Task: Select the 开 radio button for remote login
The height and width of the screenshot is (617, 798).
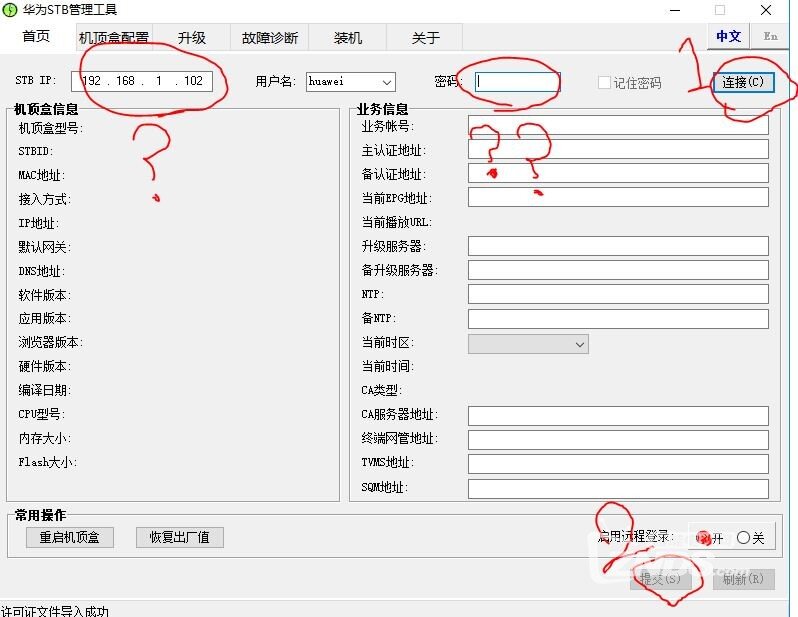Action: tap(704, 538)
